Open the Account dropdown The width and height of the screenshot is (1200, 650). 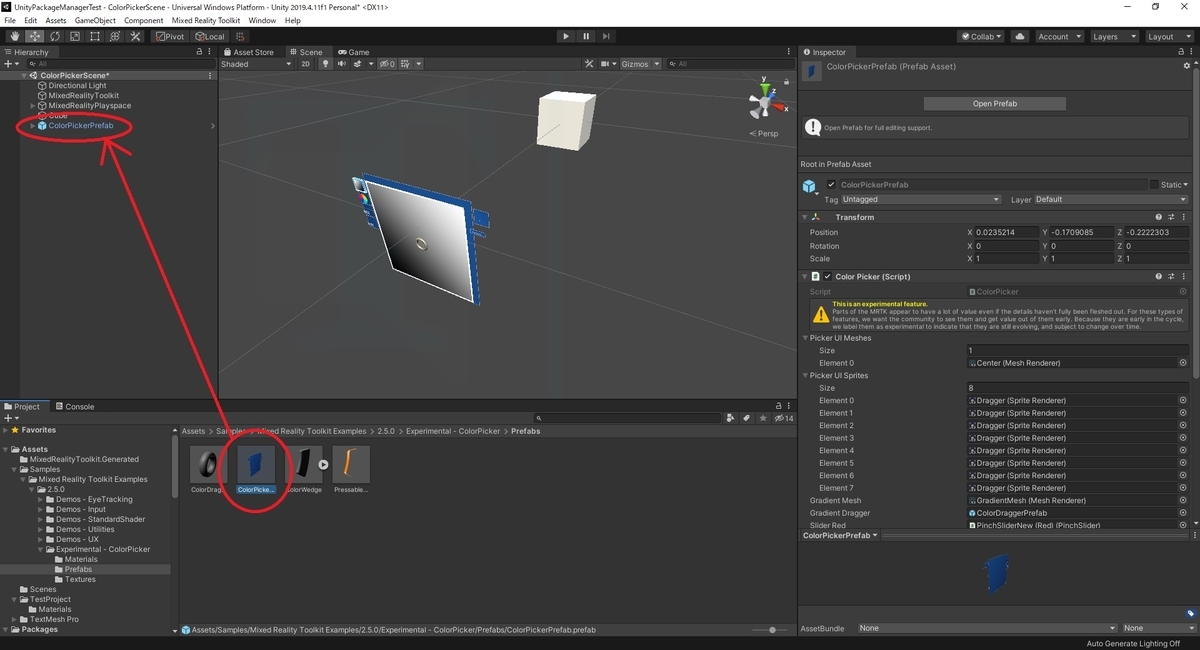coord(1058,37)
